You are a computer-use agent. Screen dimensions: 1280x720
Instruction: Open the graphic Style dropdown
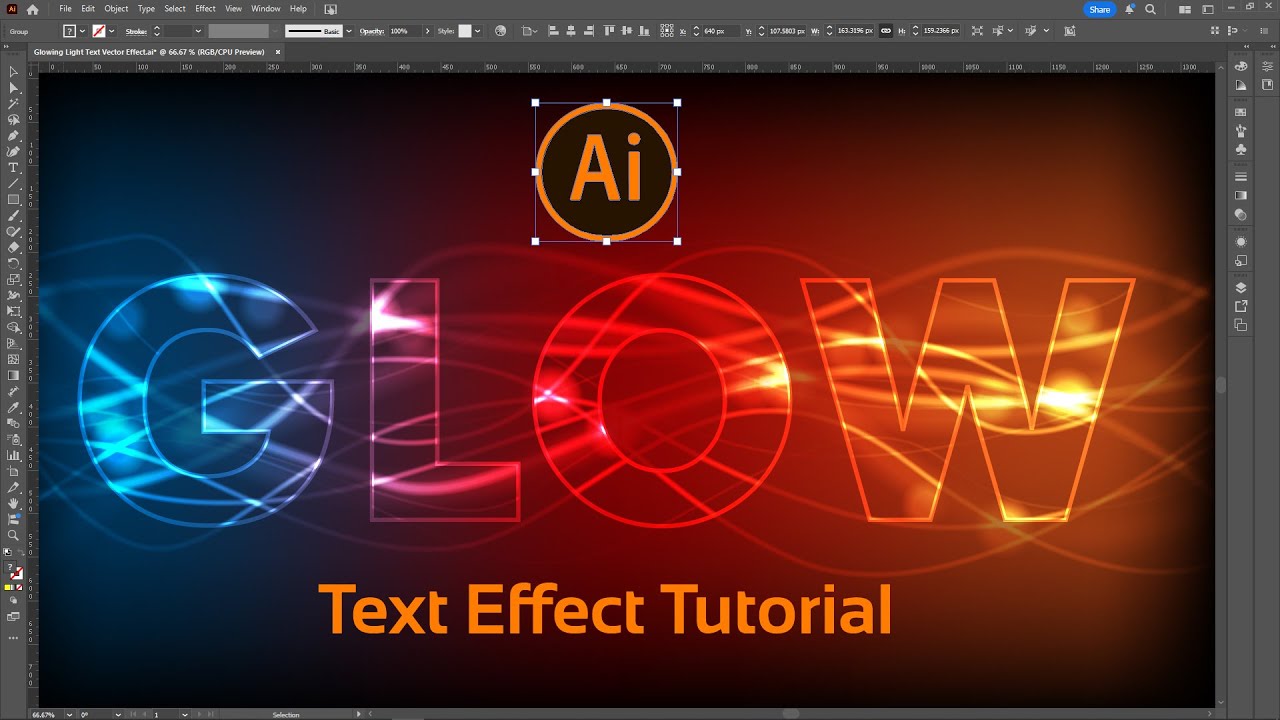click(x=477, y=31)
